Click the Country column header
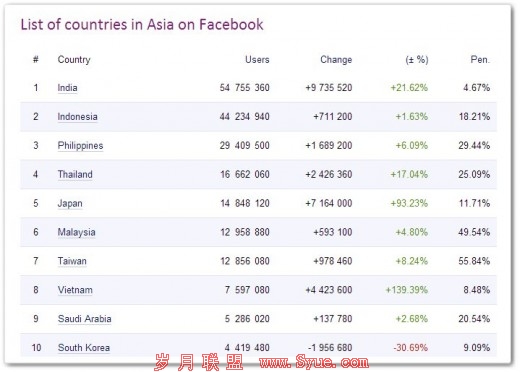The image size is (520, 372). click(74, 60)
